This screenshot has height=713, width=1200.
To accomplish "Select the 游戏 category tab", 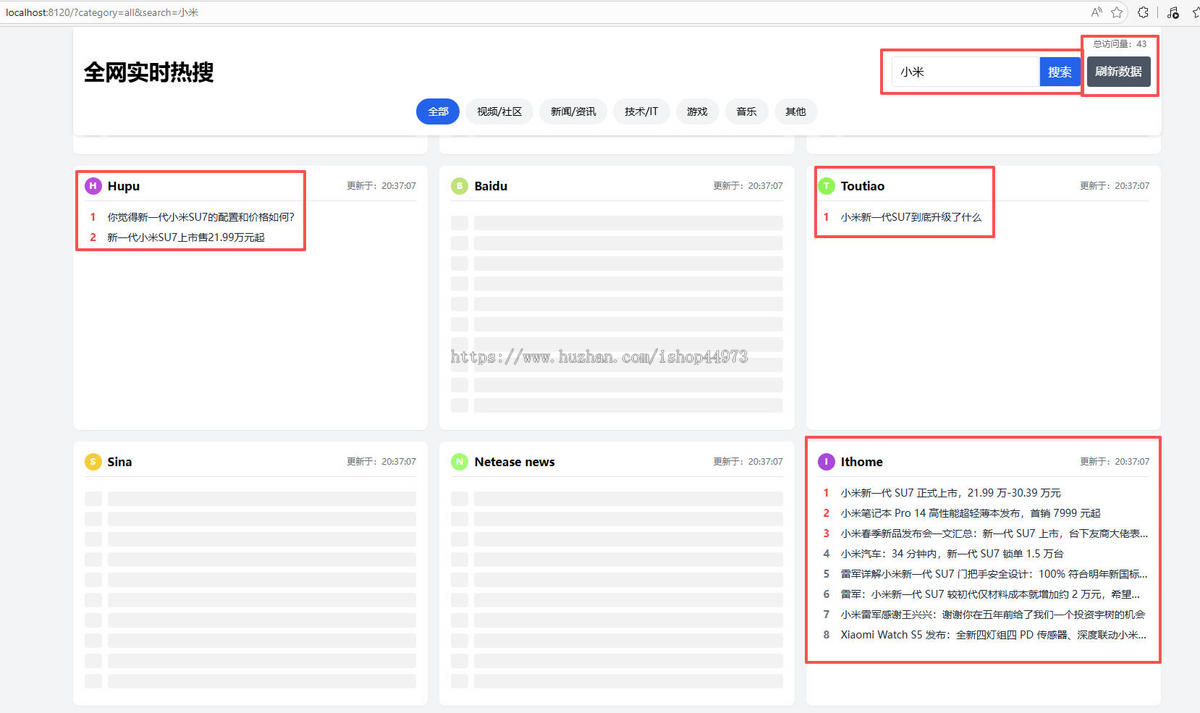I will pyautogui.click(x=697, y=112).
